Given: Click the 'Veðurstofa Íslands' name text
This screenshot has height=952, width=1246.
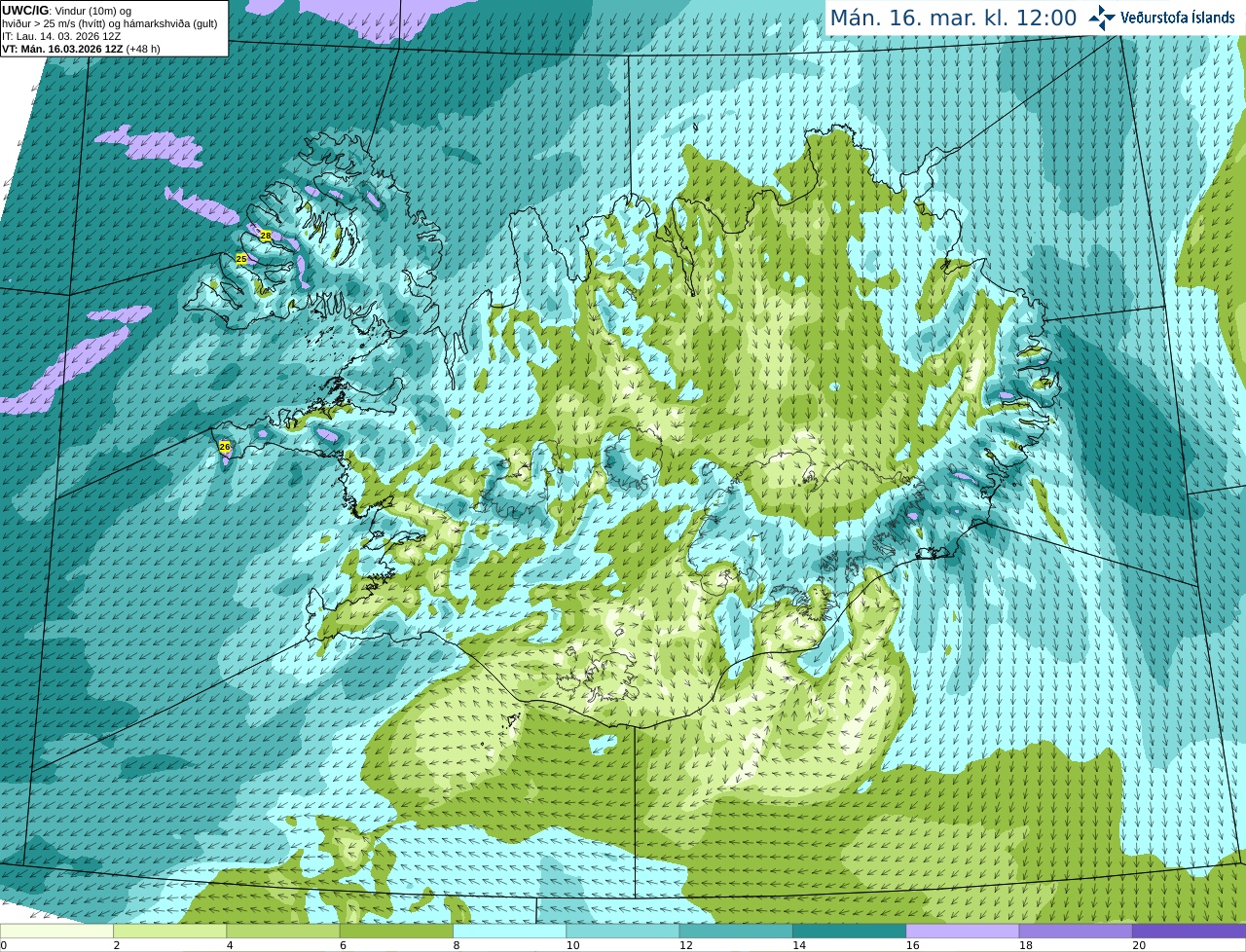Looking at the screenshot, I should click(1177, 18).
